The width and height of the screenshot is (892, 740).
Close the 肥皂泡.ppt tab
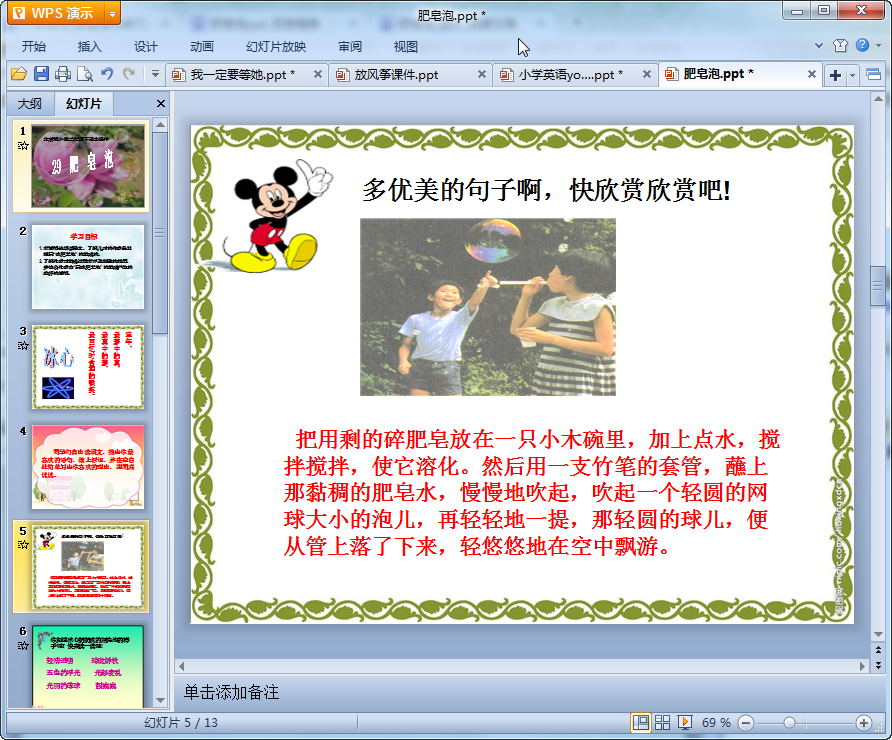tap(812, 74)
